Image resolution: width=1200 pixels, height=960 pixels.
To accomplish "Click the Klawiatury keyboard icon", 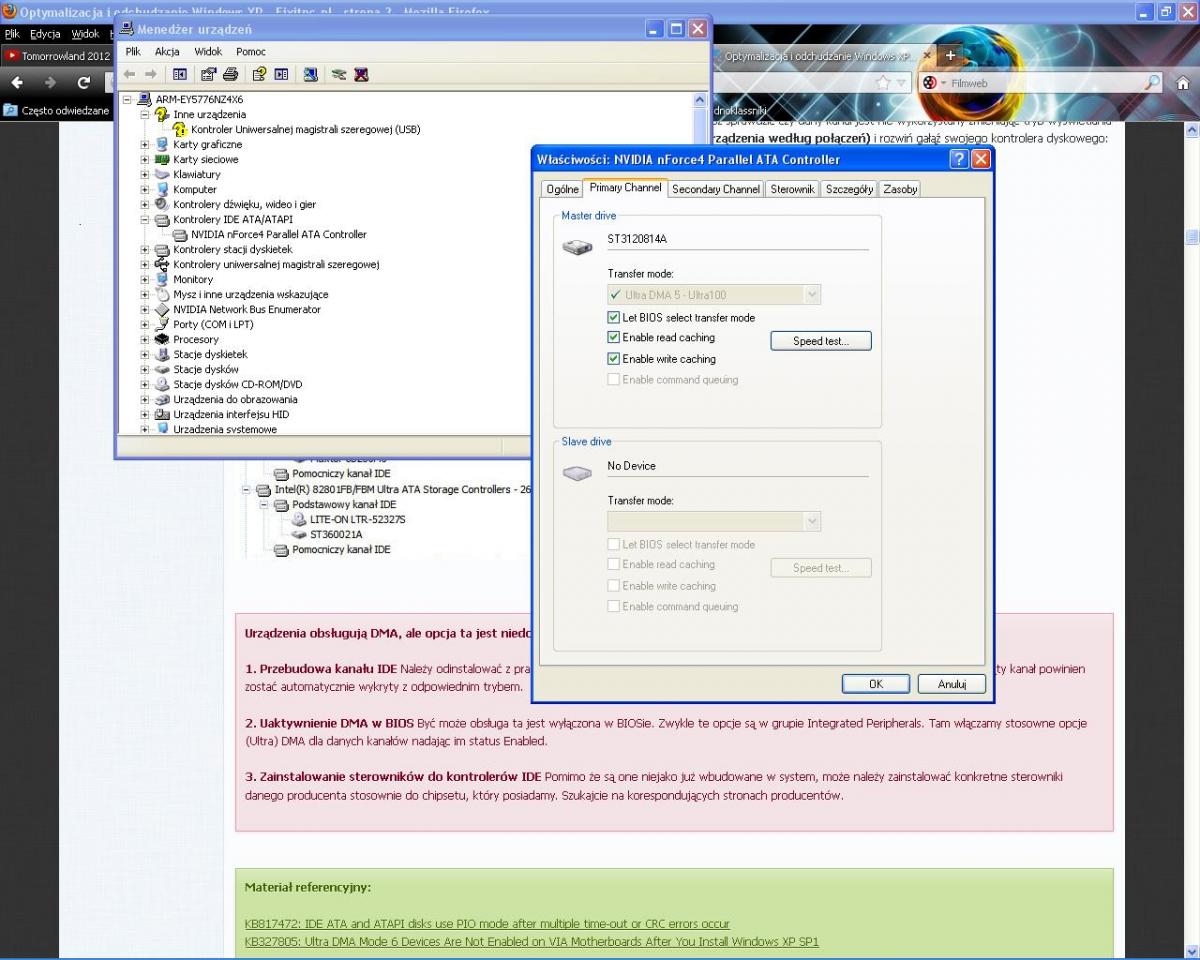I will point(163,174).
